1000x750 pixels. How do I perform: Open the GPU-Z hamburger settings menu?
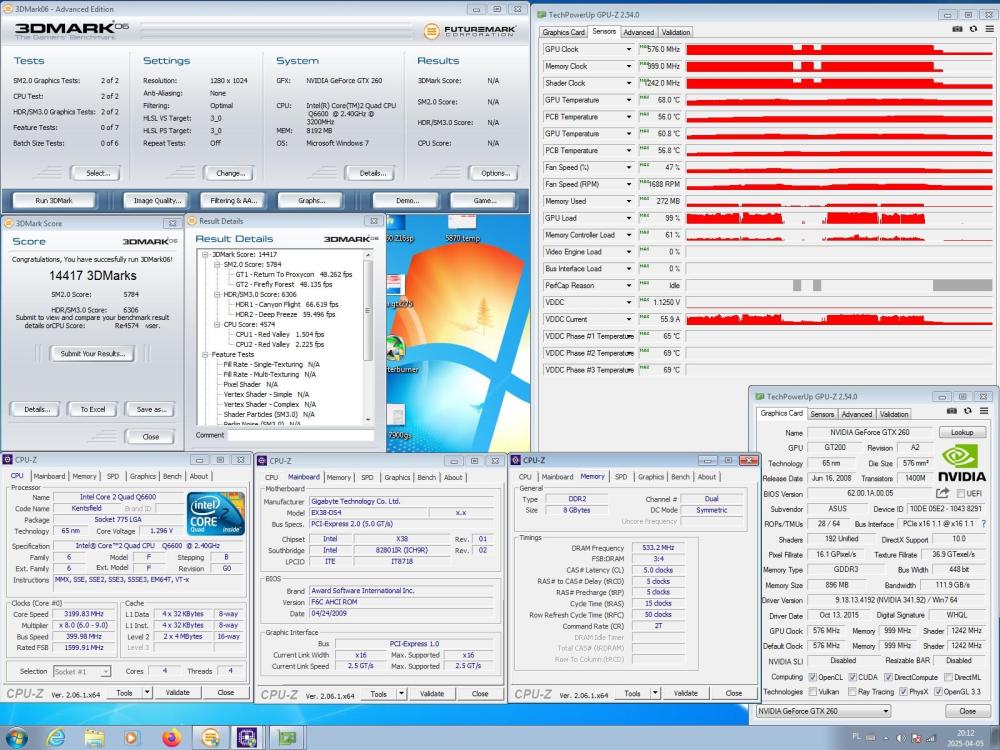(x=990, y=28)
